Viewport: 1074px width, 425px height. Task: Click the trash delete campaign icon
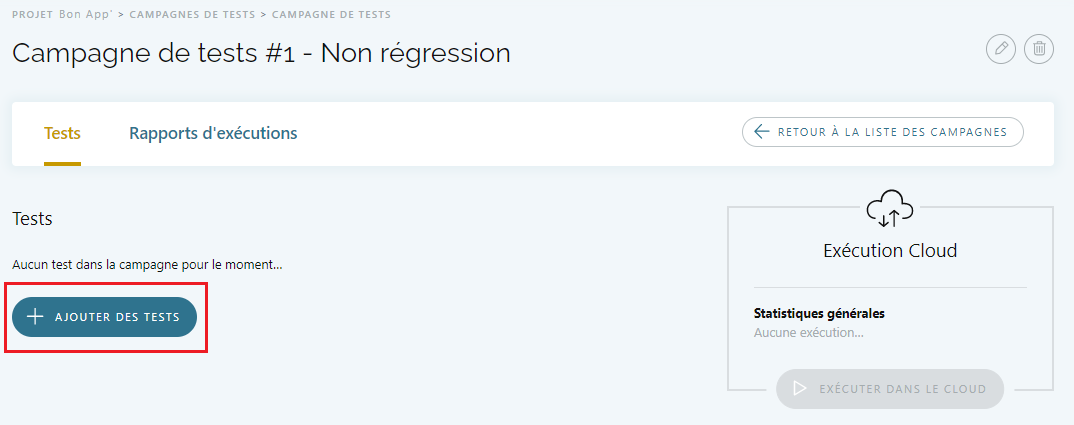click(1039, 49)
